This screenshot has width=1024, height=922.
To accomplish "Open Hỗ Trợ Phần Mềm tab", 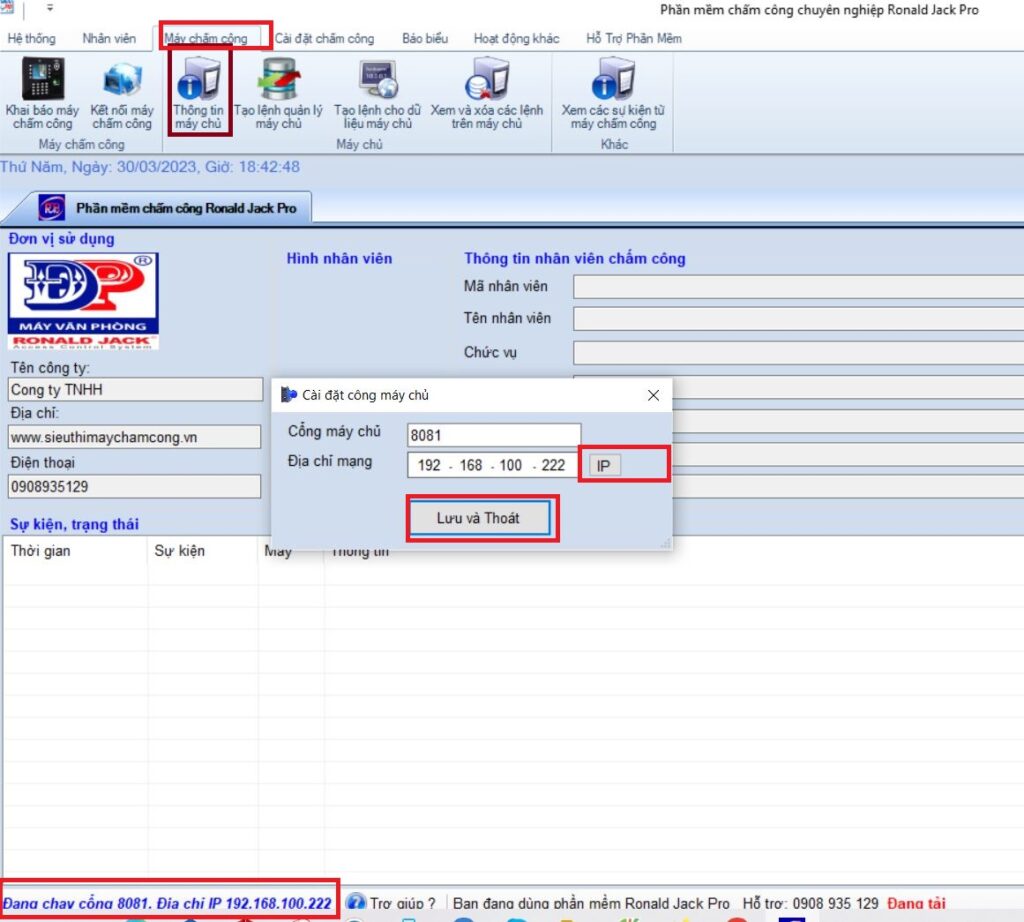I will 634,39.
